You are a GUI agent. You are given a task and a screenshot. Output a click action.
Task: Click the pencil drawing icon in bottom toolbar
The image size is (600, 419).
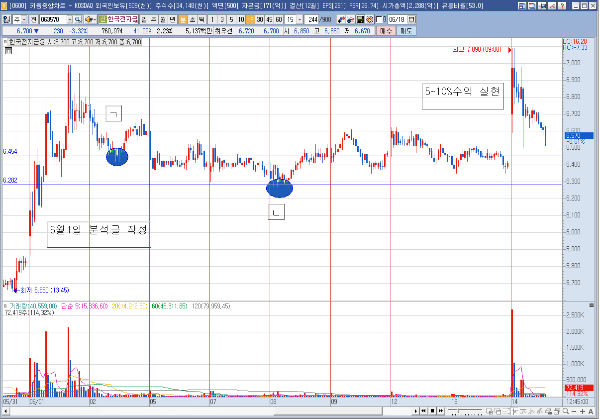click(540, 411)
